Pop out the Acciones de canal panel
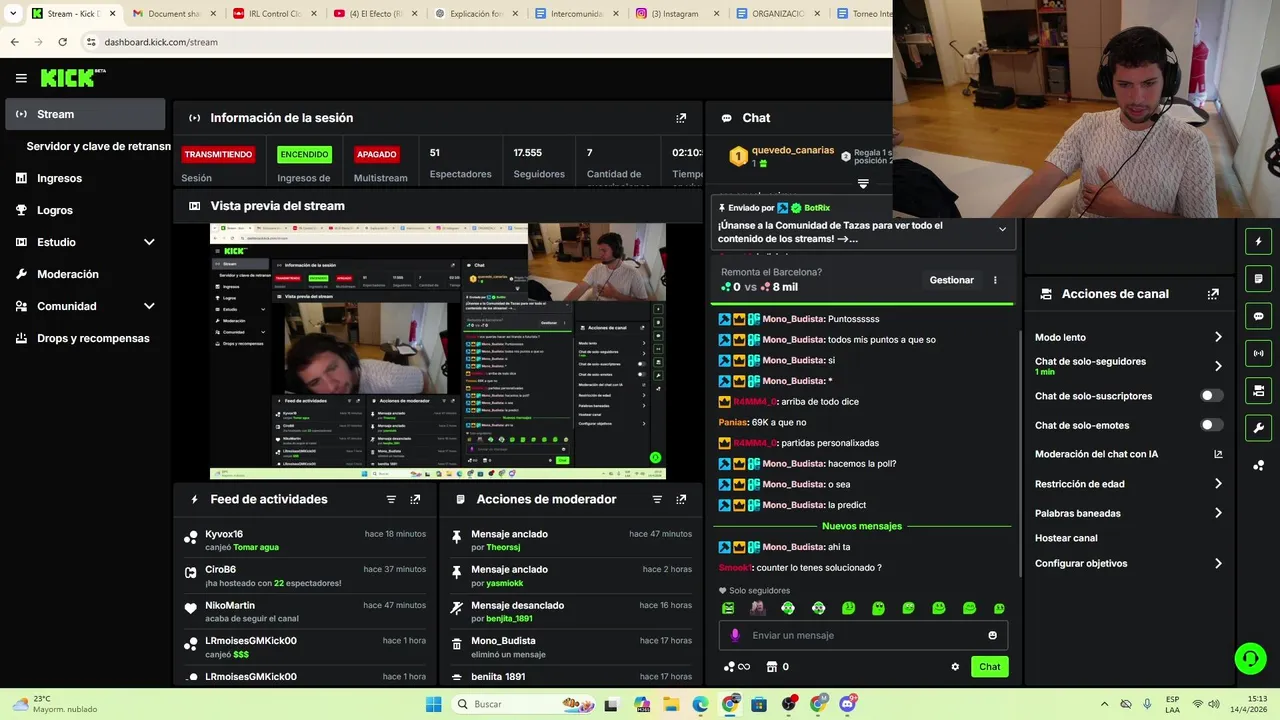This screenshot has height=720, width=1280. [x=1213, y=294]
